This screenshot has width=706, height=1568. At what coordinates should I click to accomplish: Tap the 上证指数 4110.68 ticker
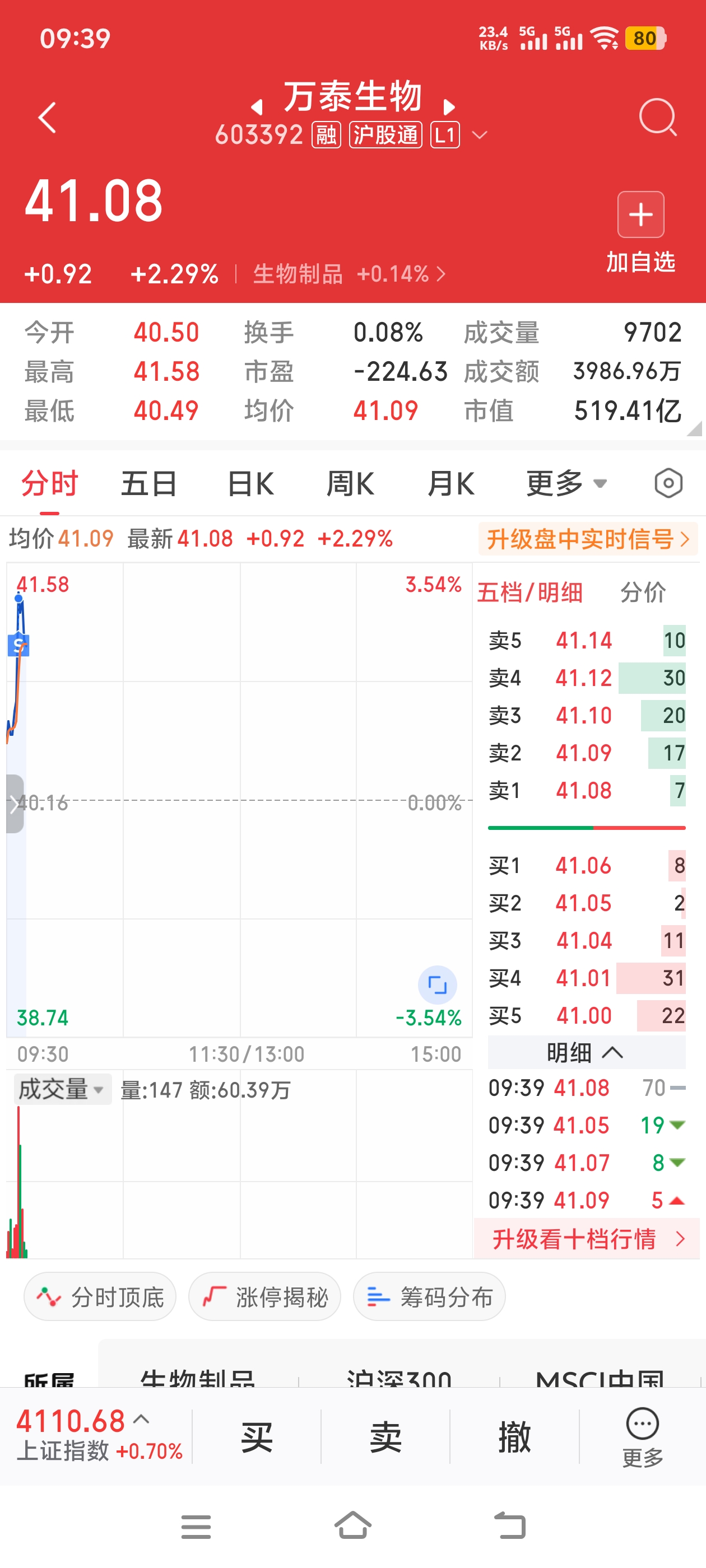(x=100, y=1435)
